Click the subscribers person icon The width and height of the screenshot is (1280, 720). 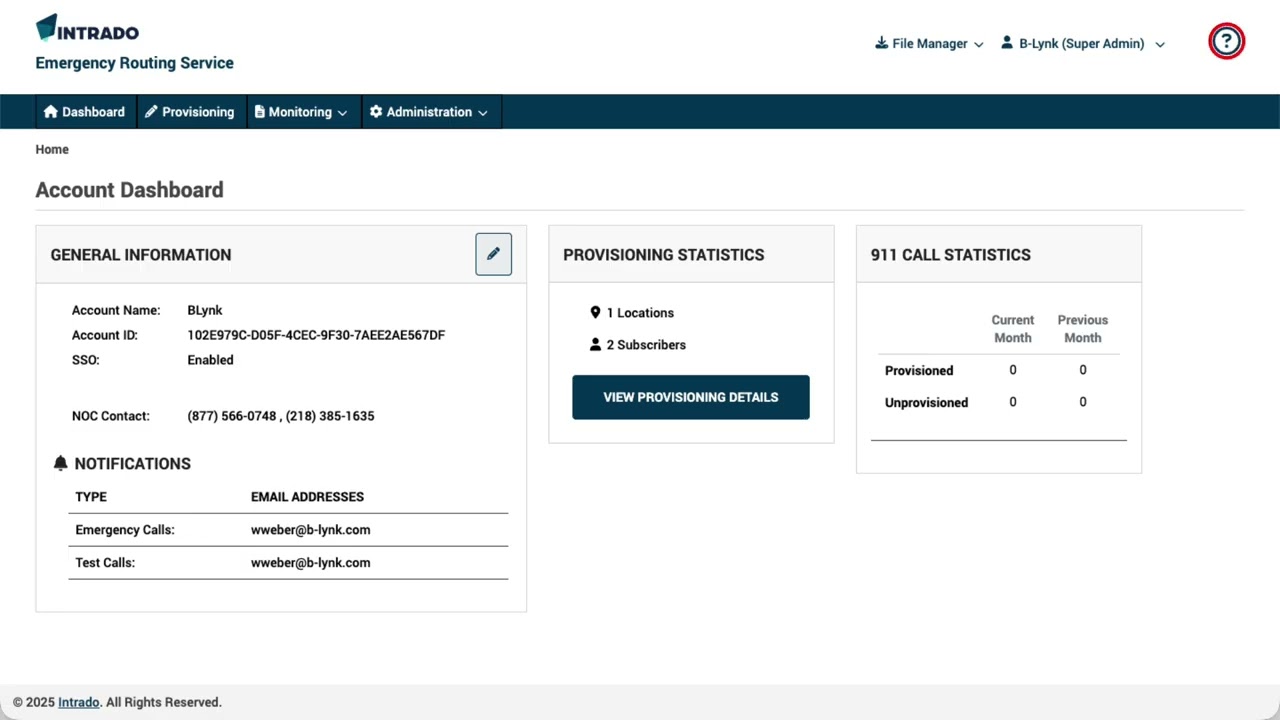pos(595,345)
